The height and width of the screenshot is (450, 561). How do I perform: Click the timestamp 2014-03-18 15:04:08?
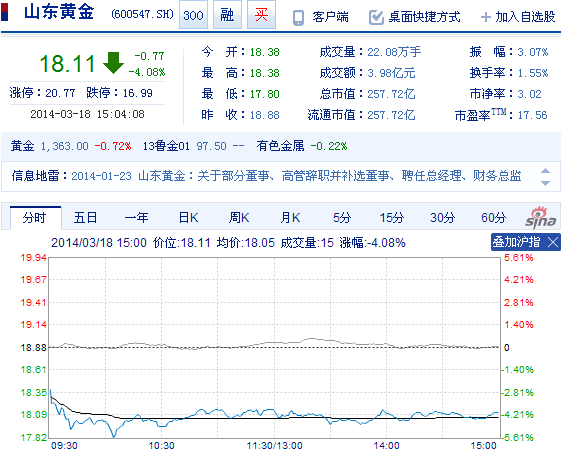click(87, 114)
